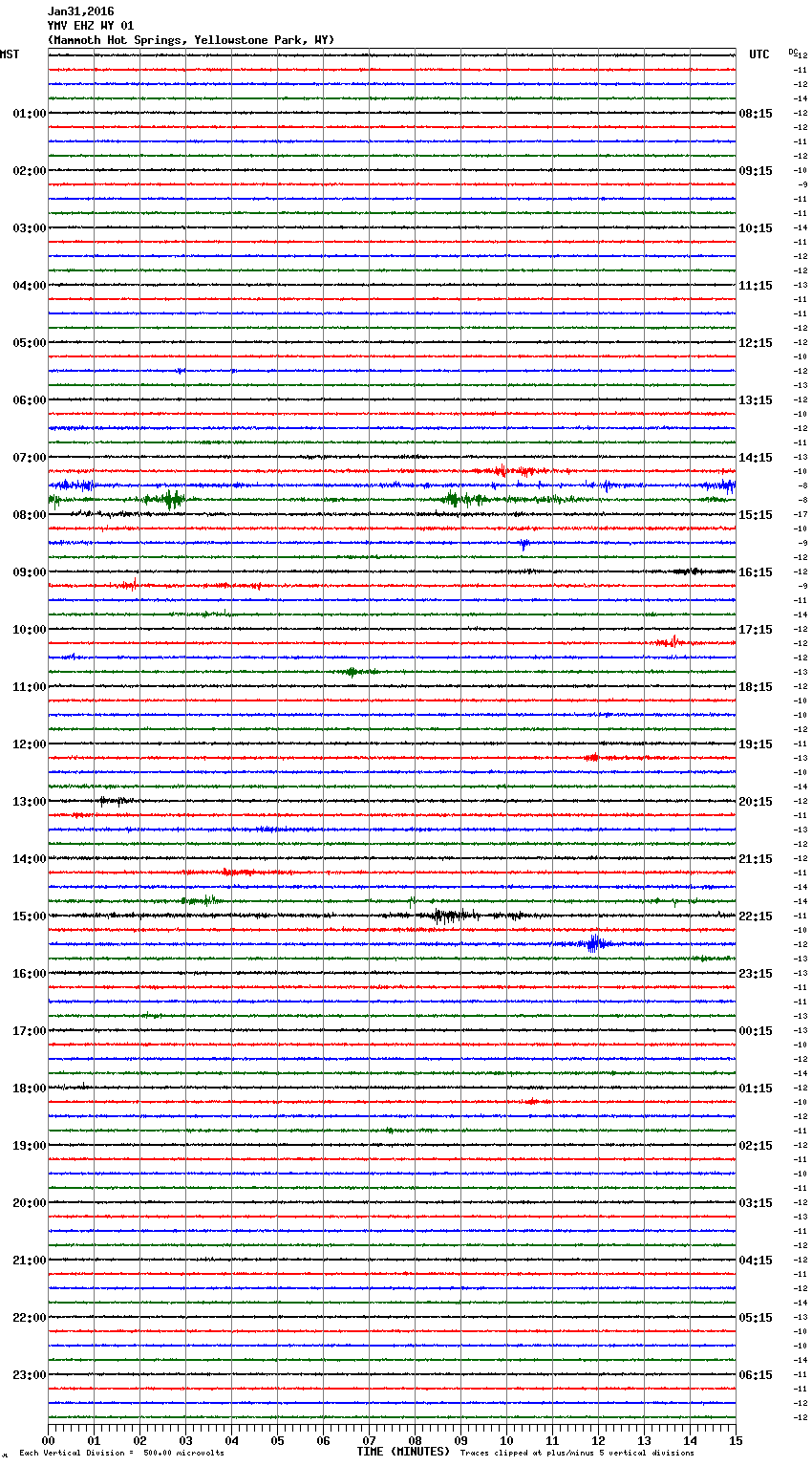The image size is (812, 1466).
Task: Select the 02:00 MST time label
Action: pyautogui.click(x=29, y=171)
